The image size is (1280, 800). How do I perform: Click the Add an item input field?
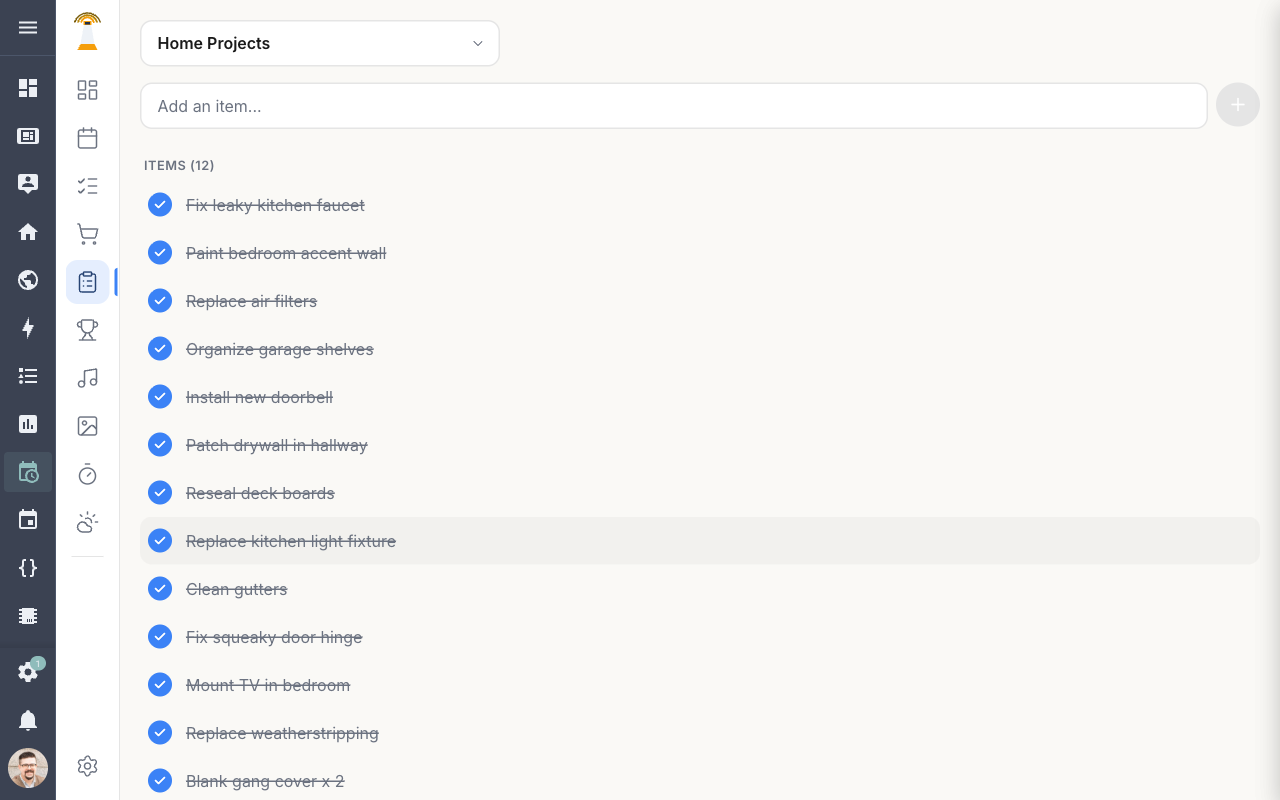coord(673,105)
